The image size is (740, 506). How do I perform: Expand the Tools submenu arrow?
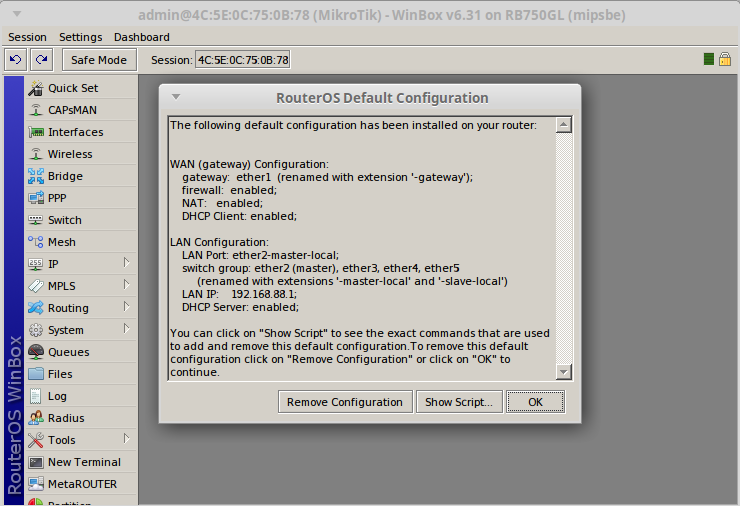click(x=126, y=439)
